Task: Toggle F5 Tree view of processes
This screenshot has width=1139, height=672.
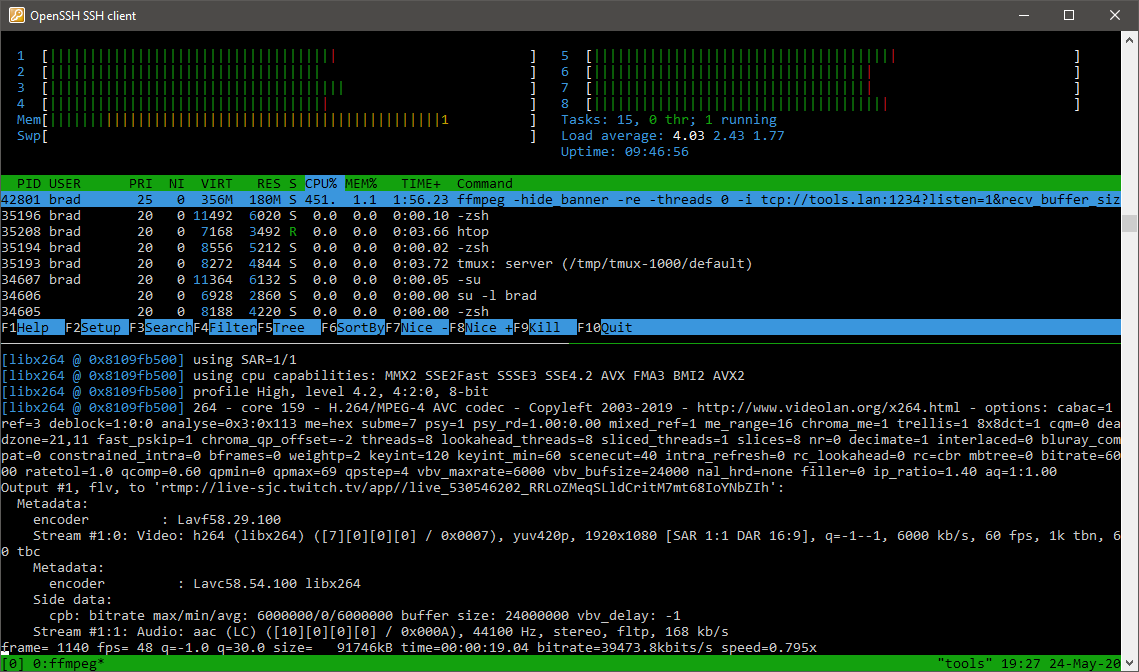Action: (x=292, y=328)
